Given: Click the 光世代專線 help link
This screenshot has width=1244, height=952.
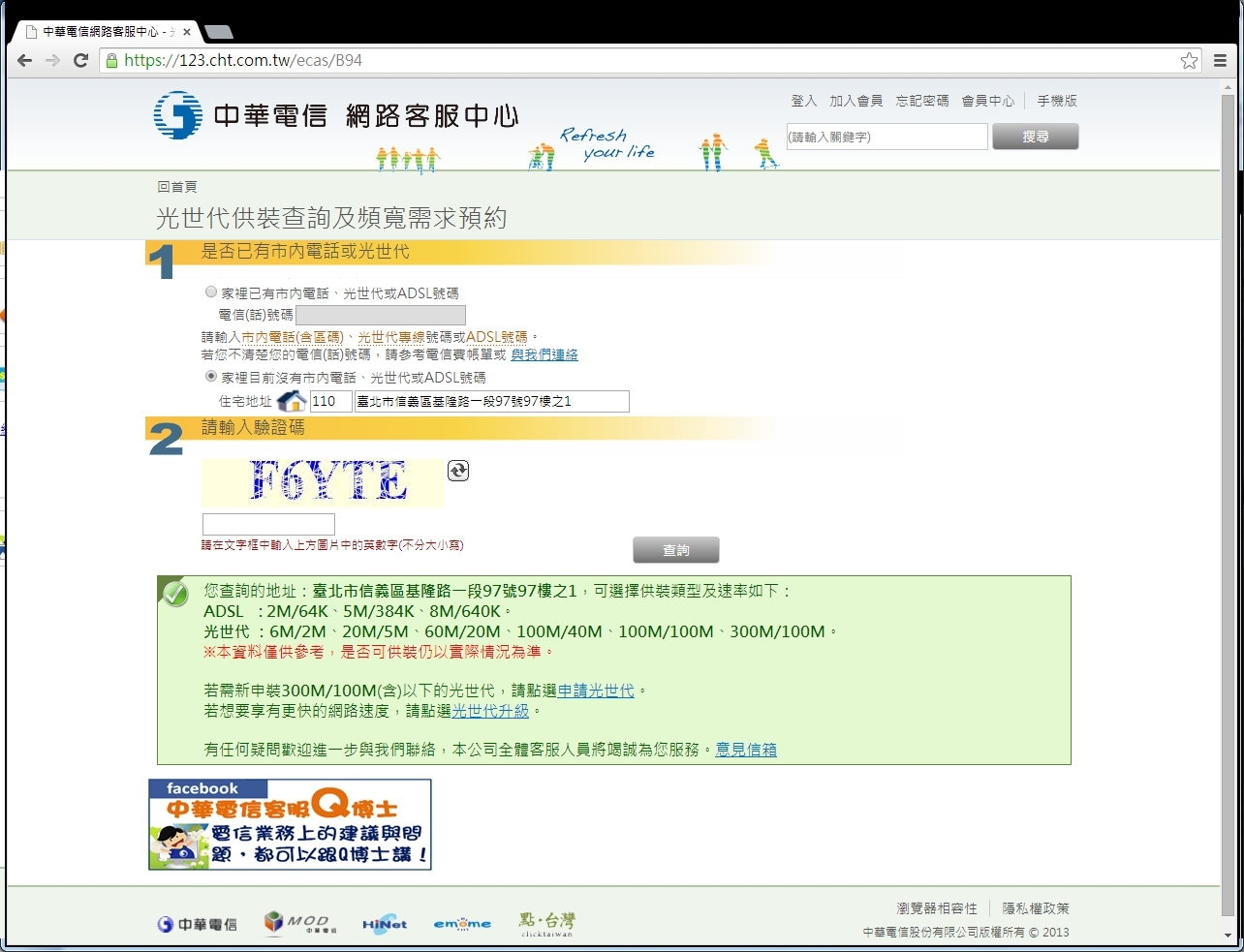Looking at the screenshot, I should [x=391, y=337].
